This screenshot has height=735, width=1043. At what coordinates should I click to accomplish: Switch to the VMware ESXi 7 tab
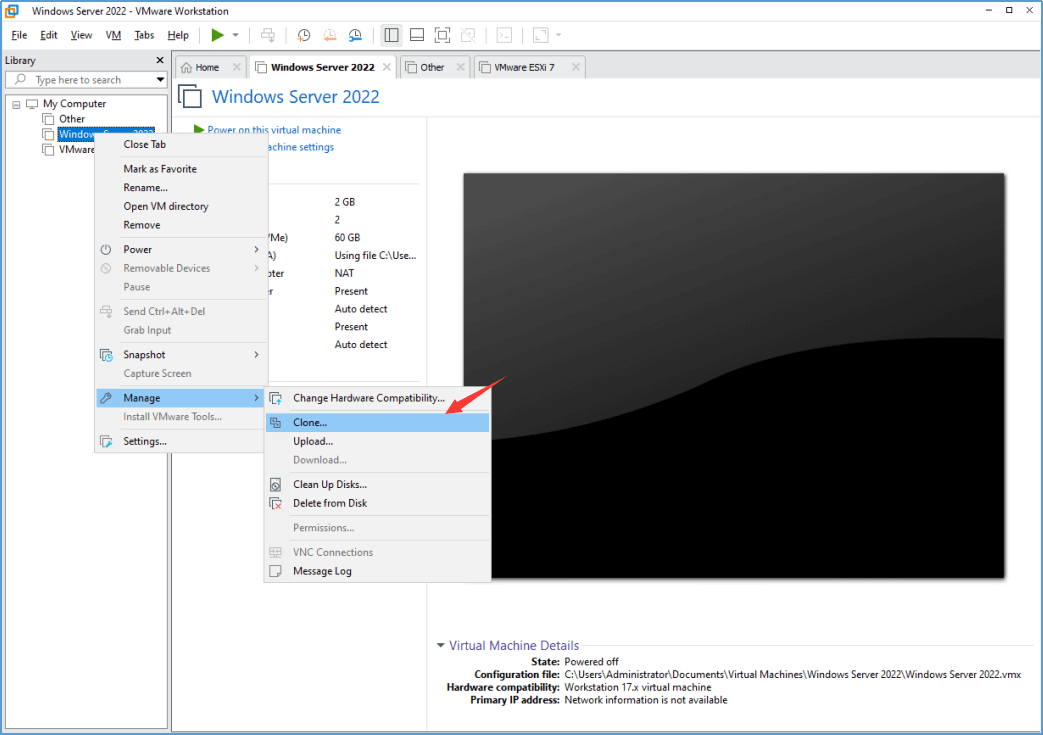pyautogui.click(x=523, y=67)
